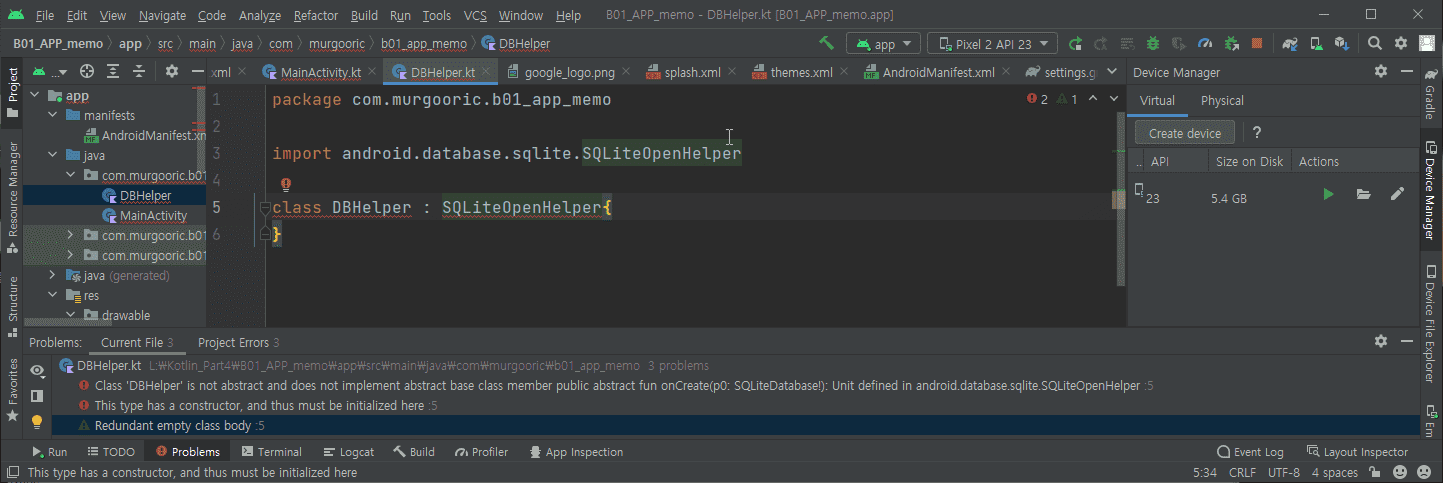Stop the running app red square

pyautogui.click(x=1257, y=44)
